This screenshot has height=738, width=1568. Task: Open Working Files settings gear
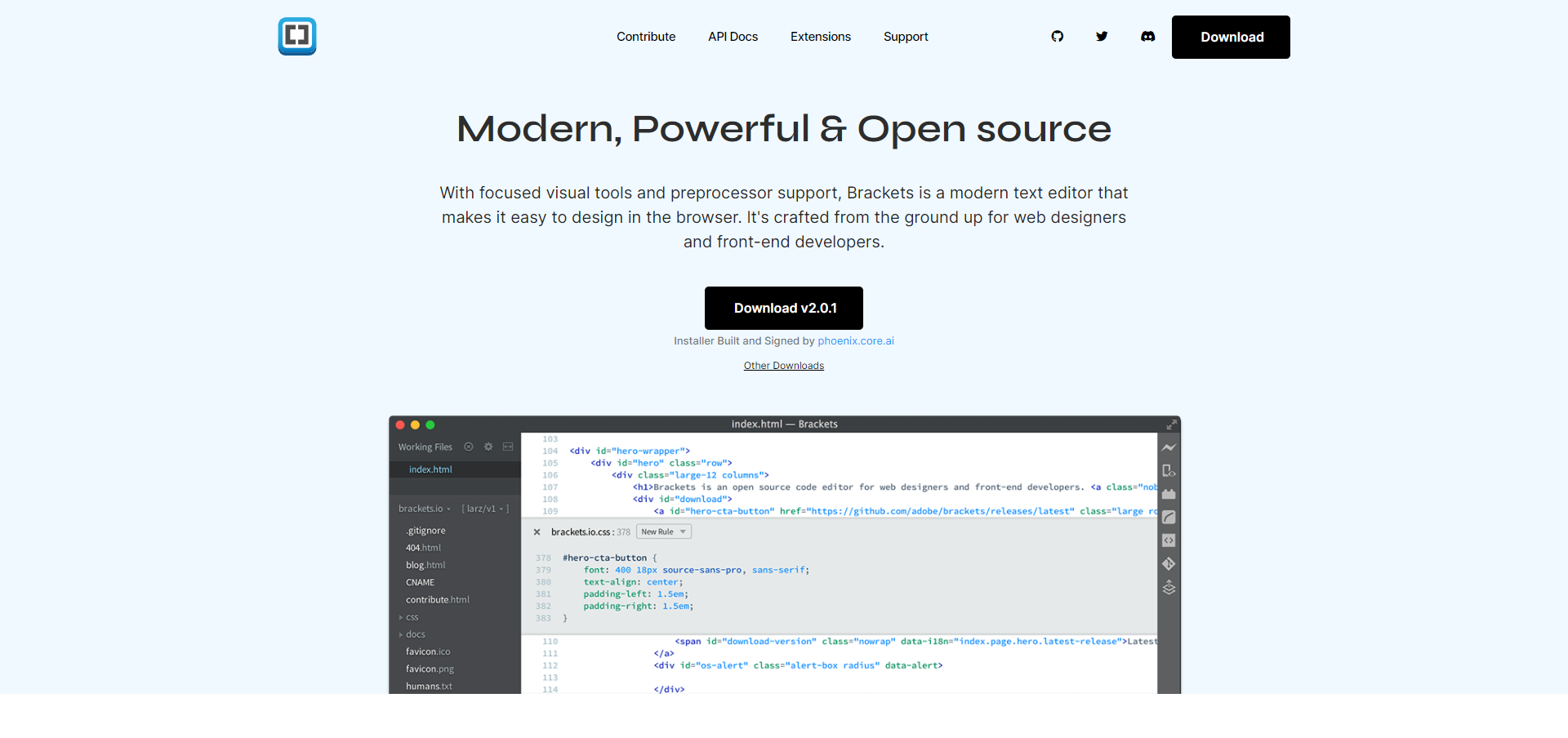pyautogui.click(x=488, y=447)
